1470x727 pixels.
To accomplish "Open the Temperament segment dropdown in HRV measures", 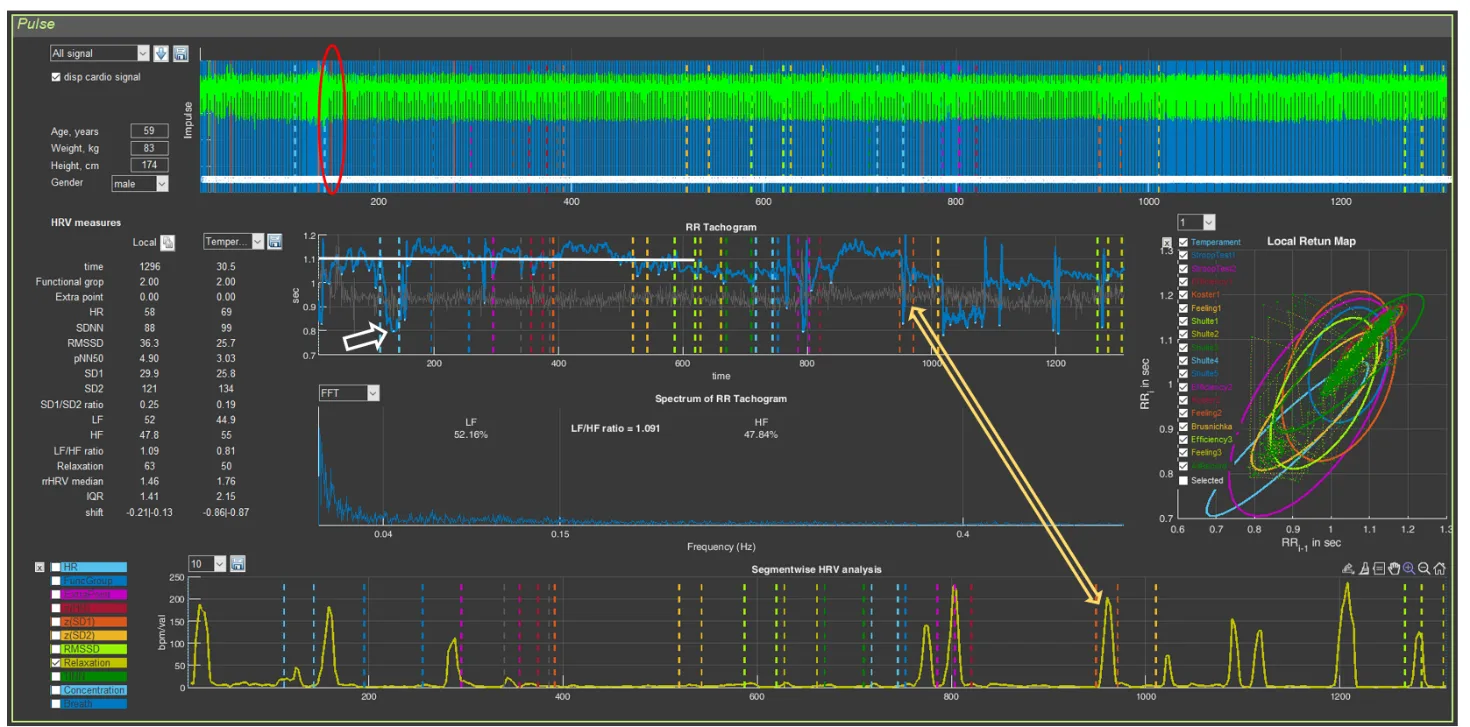I will 256,242.
